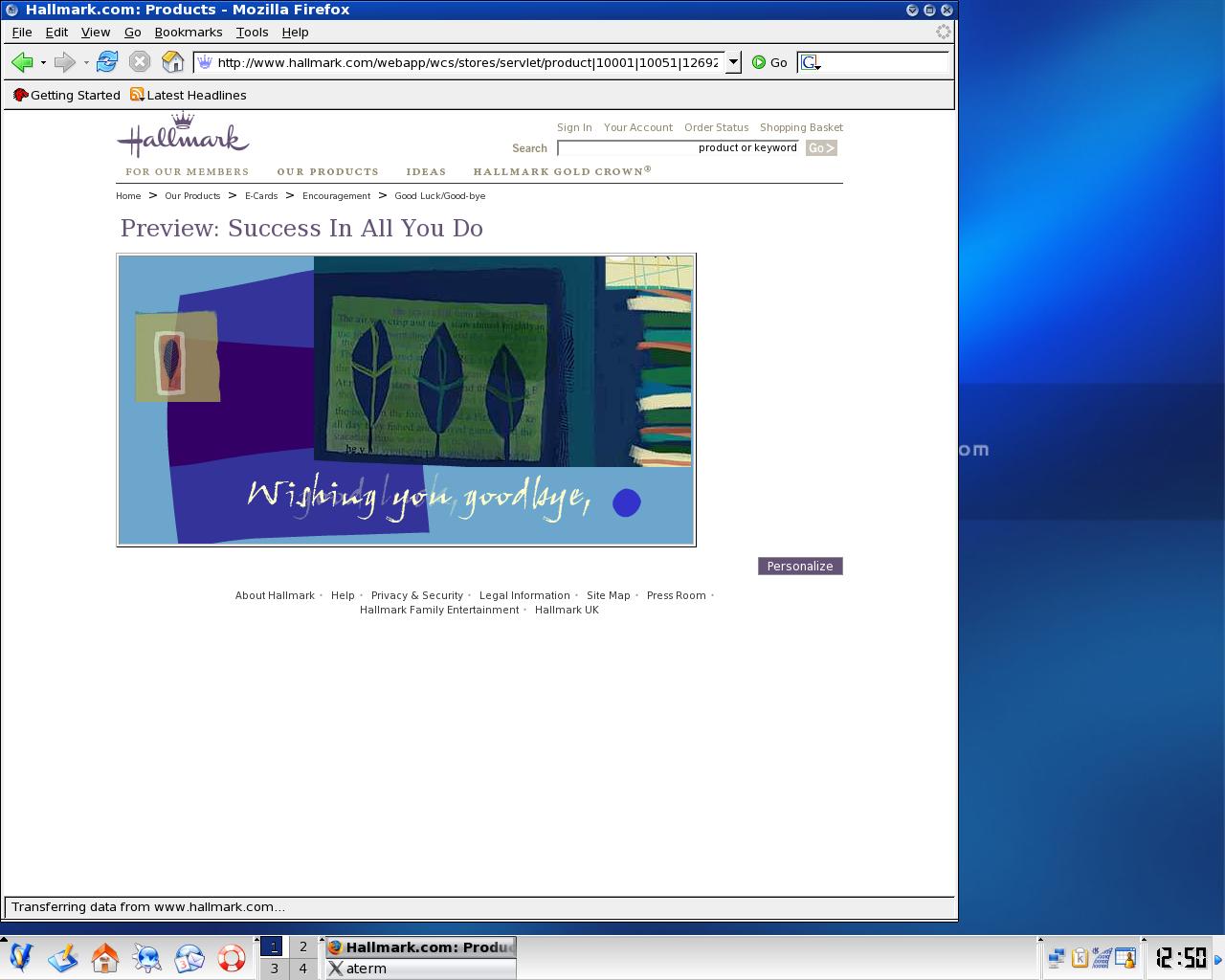Open the Tools menu
This screenshot has width=1225, height=980.
pos(253,32)
